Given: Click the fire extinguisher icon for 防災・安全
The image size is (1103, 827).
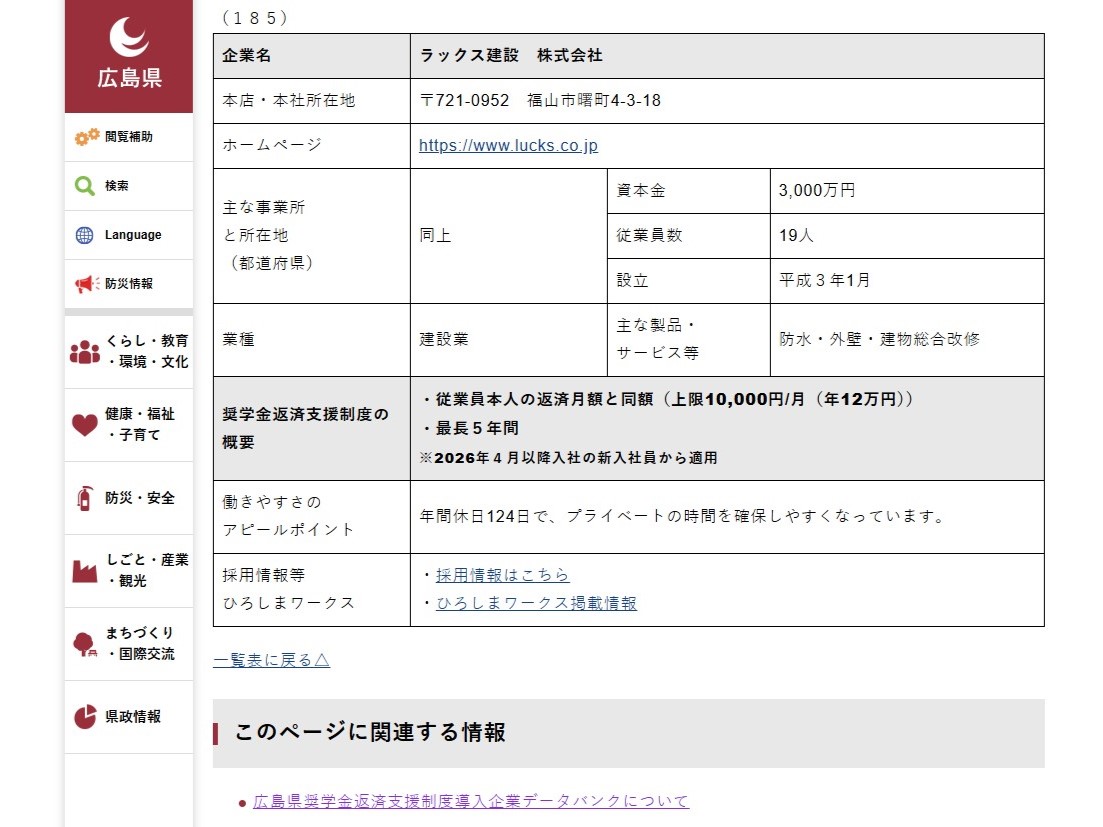Looking at the screenshot, I should [84, 498].
